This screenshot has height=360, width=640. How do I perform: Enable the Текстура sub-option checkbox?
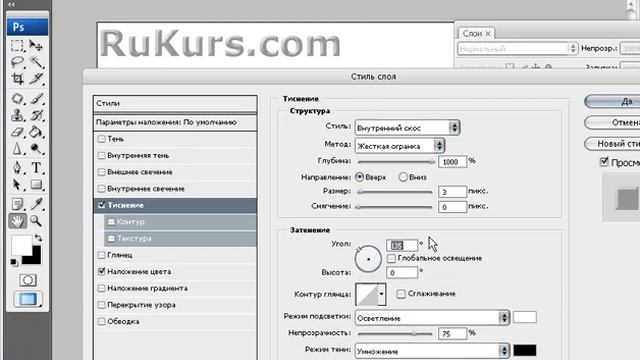111,238
